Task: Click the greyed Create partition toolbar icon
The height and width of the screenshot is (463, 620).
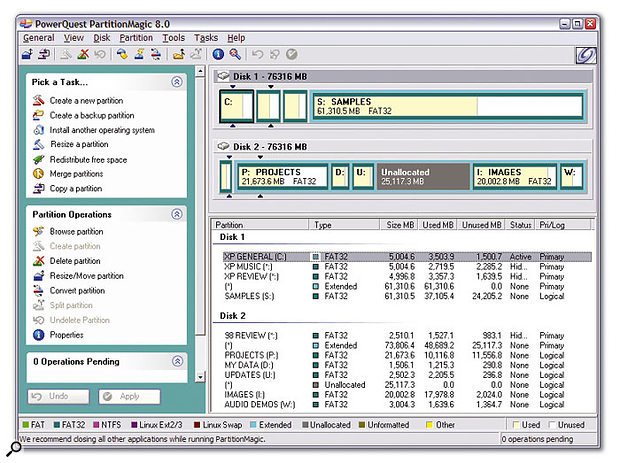Action: [x=66, y=54]
